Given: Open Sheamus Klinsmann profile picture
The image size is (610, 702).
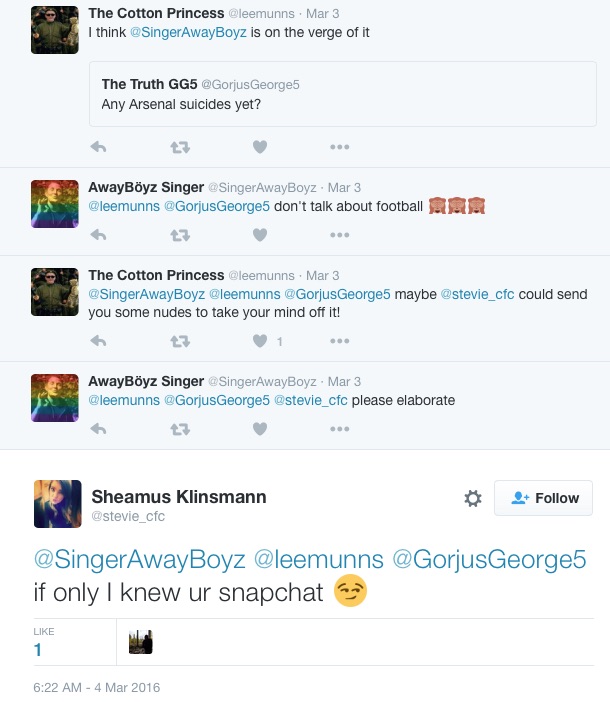Looking at the screenshot, I should pyautogui.click(x=58, y=504).
